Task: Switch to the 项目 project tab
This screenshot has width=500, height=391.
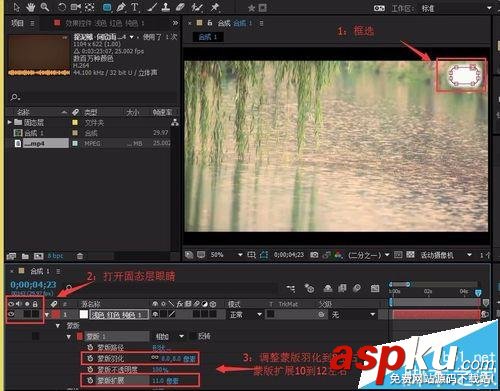Action: point(17,23)
